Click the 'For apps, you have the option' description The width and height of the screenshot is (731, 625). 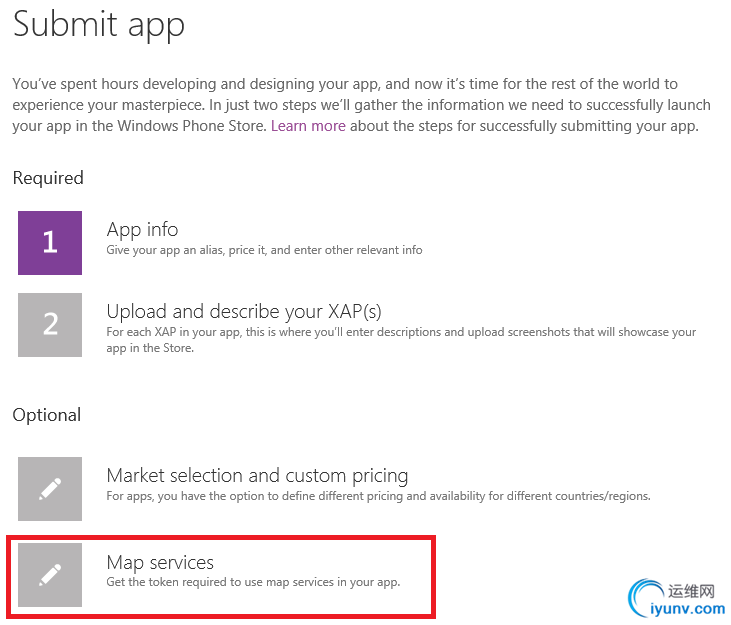pos(378,496)
